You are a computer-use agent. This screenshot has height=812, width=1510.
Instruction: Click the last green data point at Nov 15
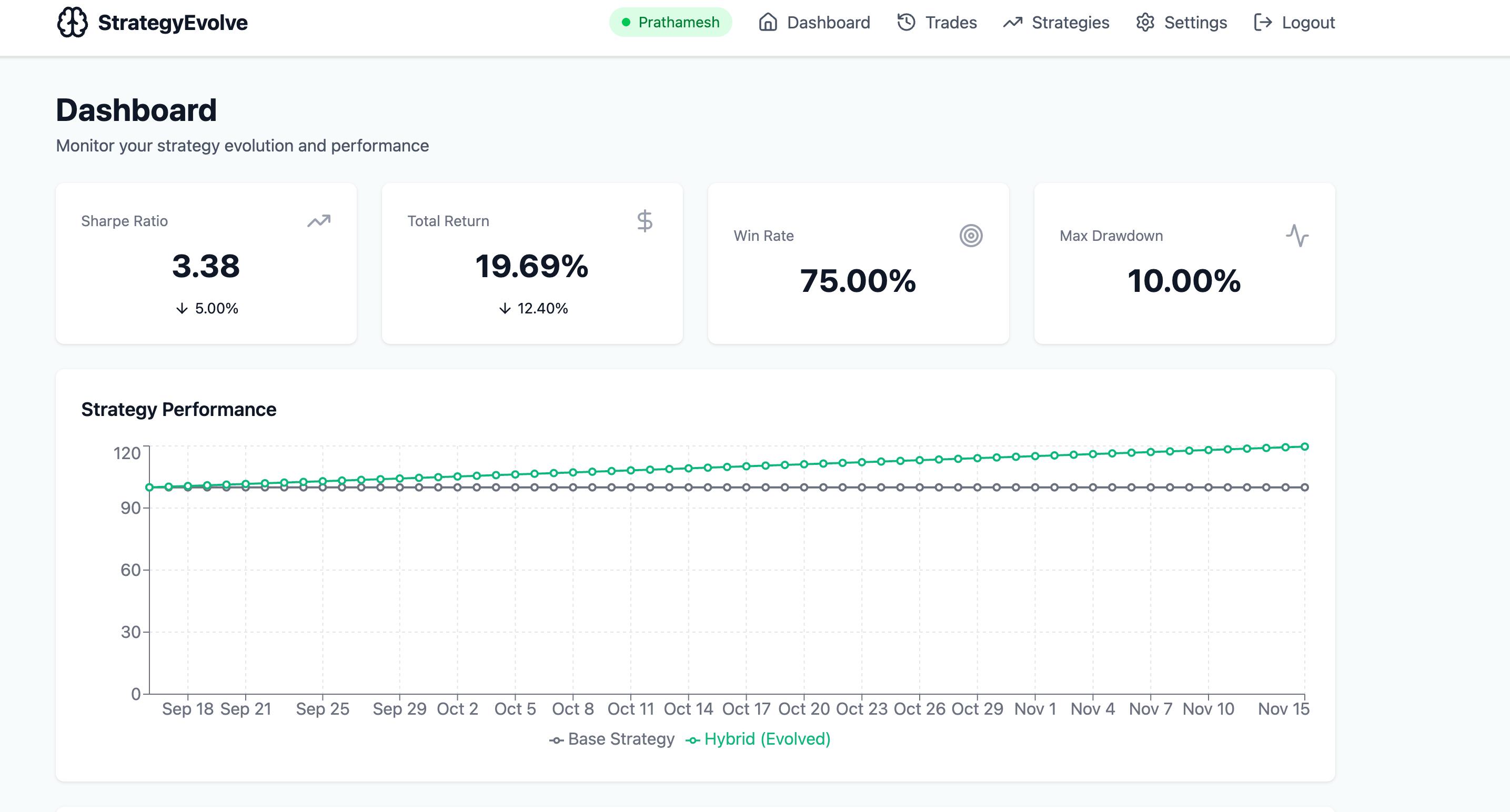(1305, 446)
